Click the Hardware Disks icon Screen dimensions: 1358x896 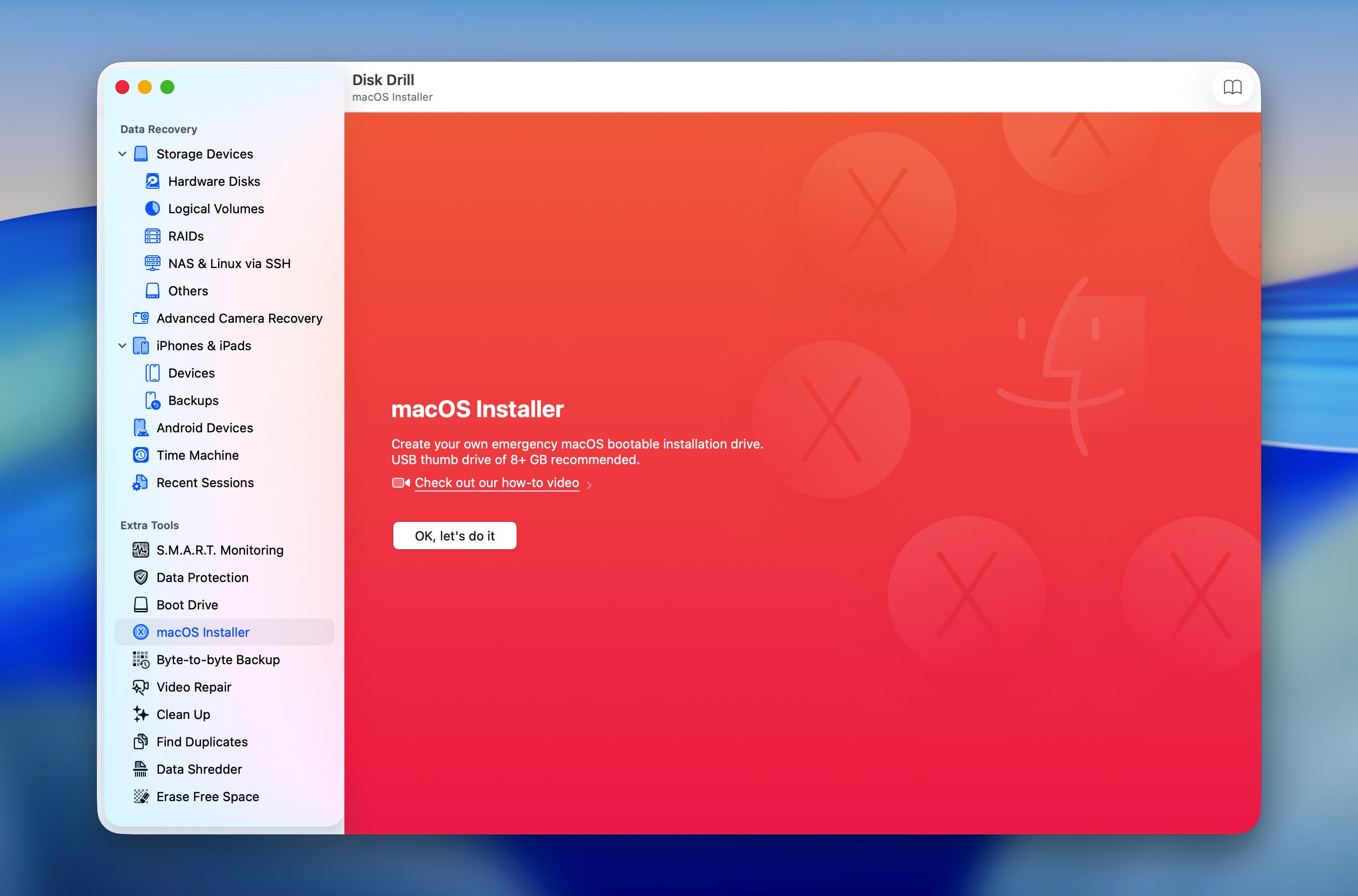153,181
